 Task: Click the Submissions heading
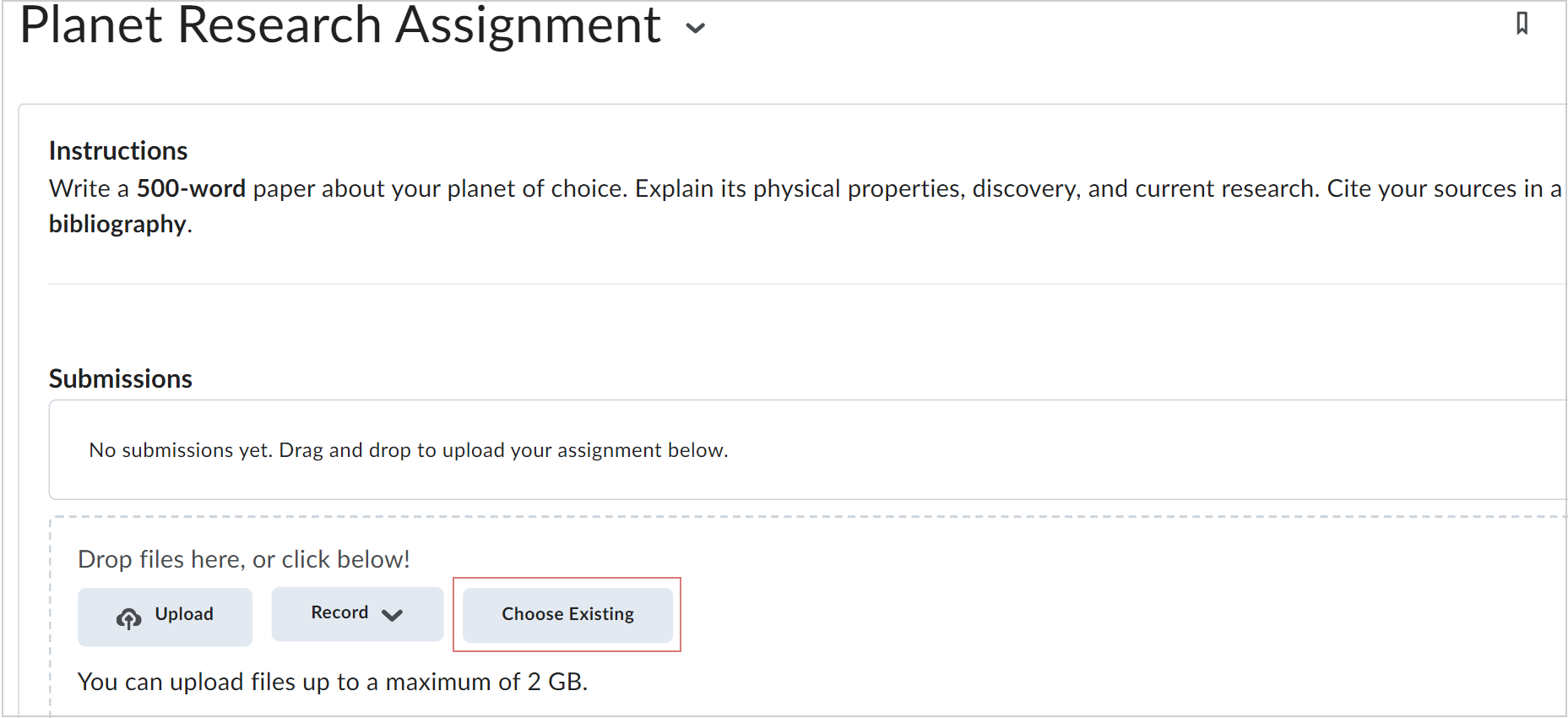121,378
